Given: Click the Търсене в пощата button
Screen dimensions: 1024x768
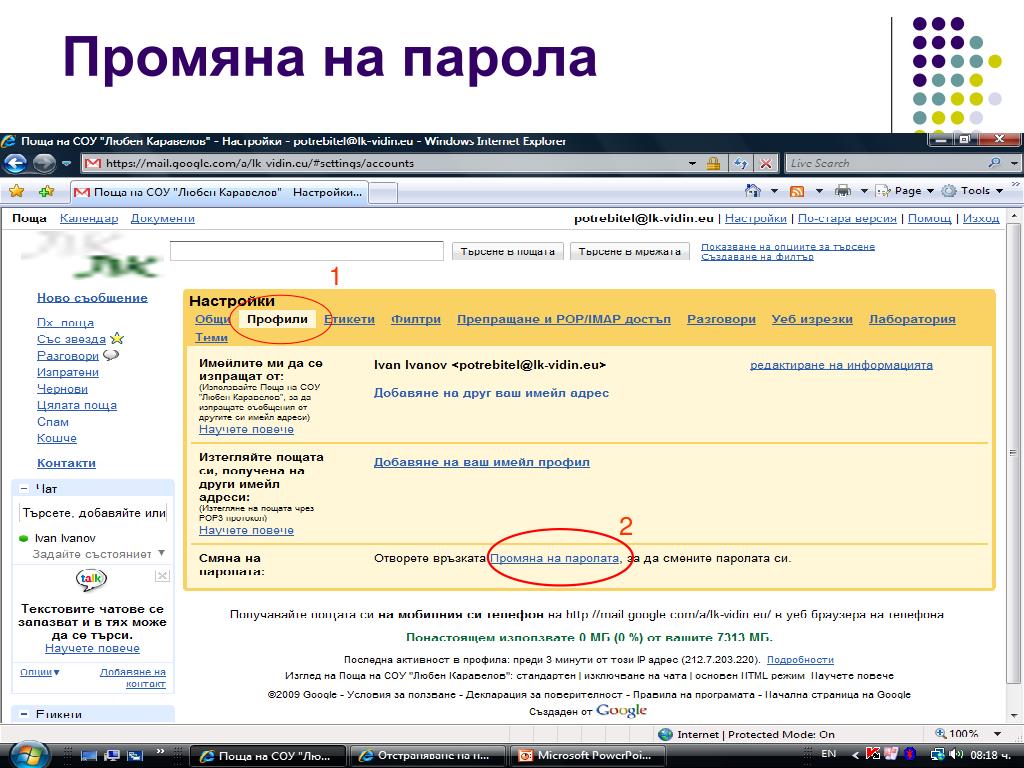Looking at the screenshot, I should [x=507, y=251].
